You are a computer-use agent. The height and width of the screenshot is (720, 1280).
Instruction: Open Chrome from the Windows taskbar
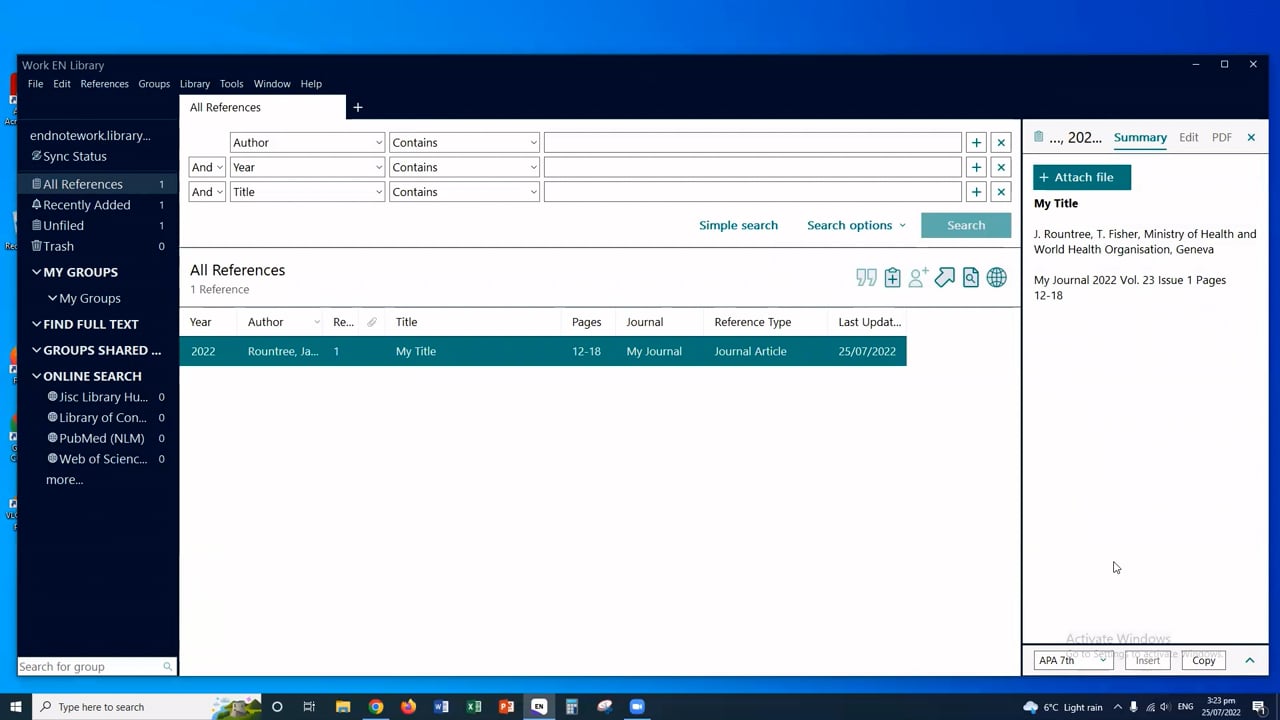click(x=376, y=707)
